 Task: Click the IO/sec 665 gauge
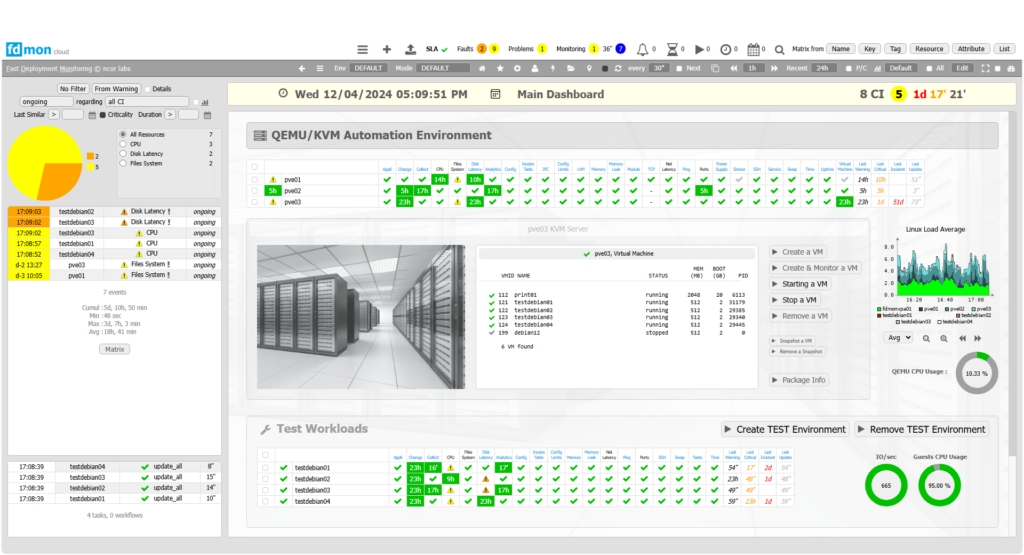coord(886,485)
